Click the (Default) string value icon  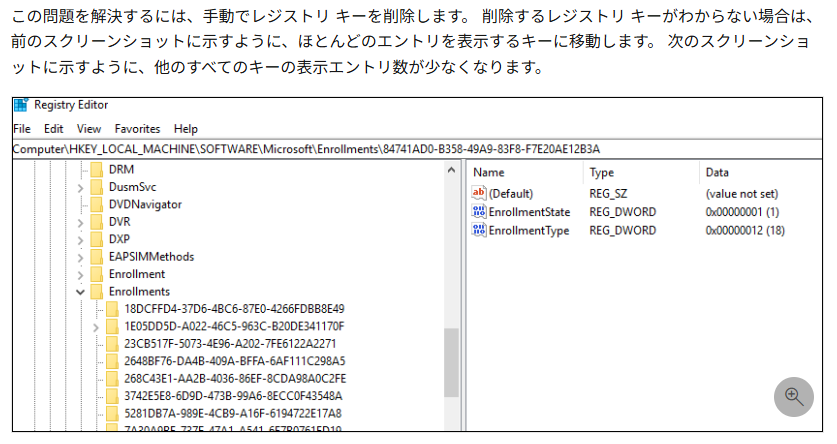[x=479, y=193]
